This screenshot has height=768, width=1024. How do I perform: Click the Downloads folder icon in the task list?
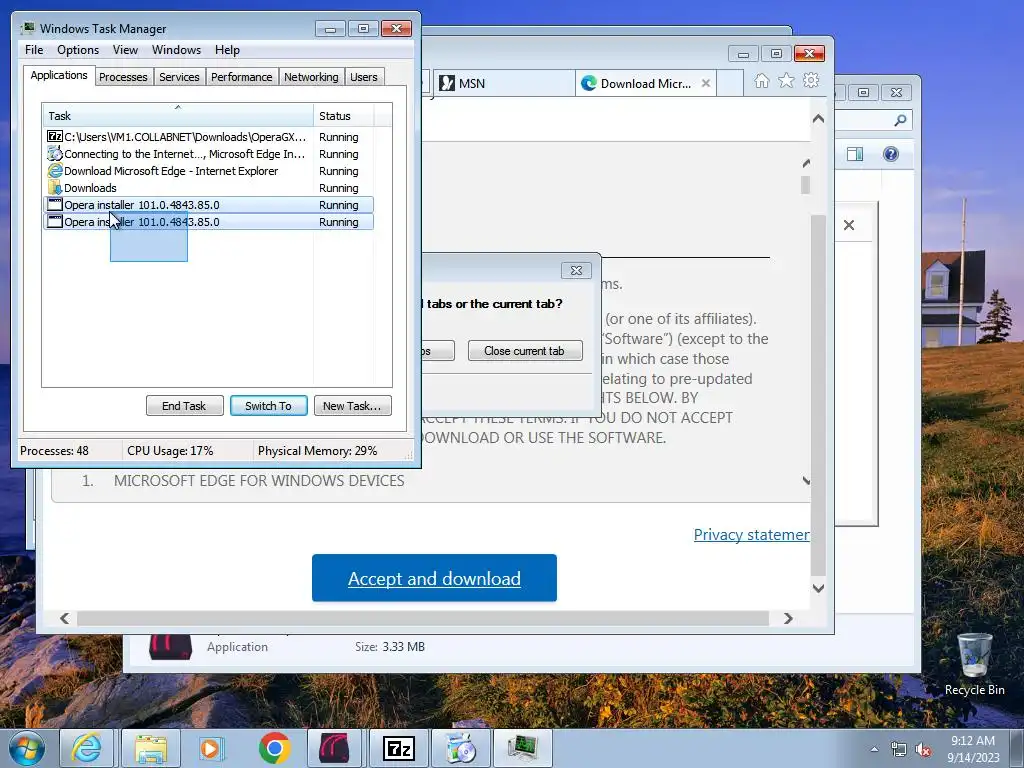tap(55, 188)
